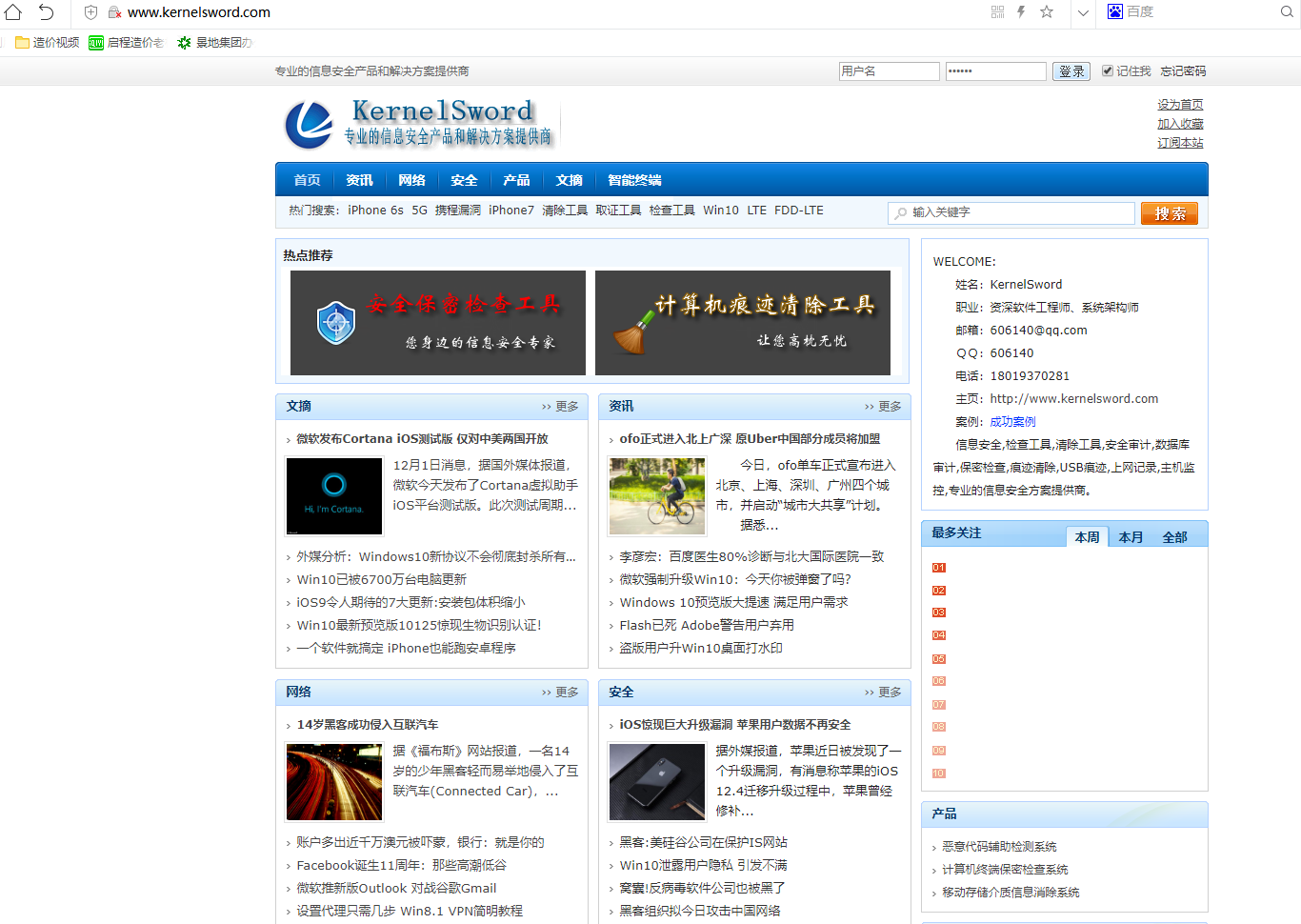Open the highway light-trails article thumbnail
The width and height of the screenshot is (1301, 924).
coord(334,782)
